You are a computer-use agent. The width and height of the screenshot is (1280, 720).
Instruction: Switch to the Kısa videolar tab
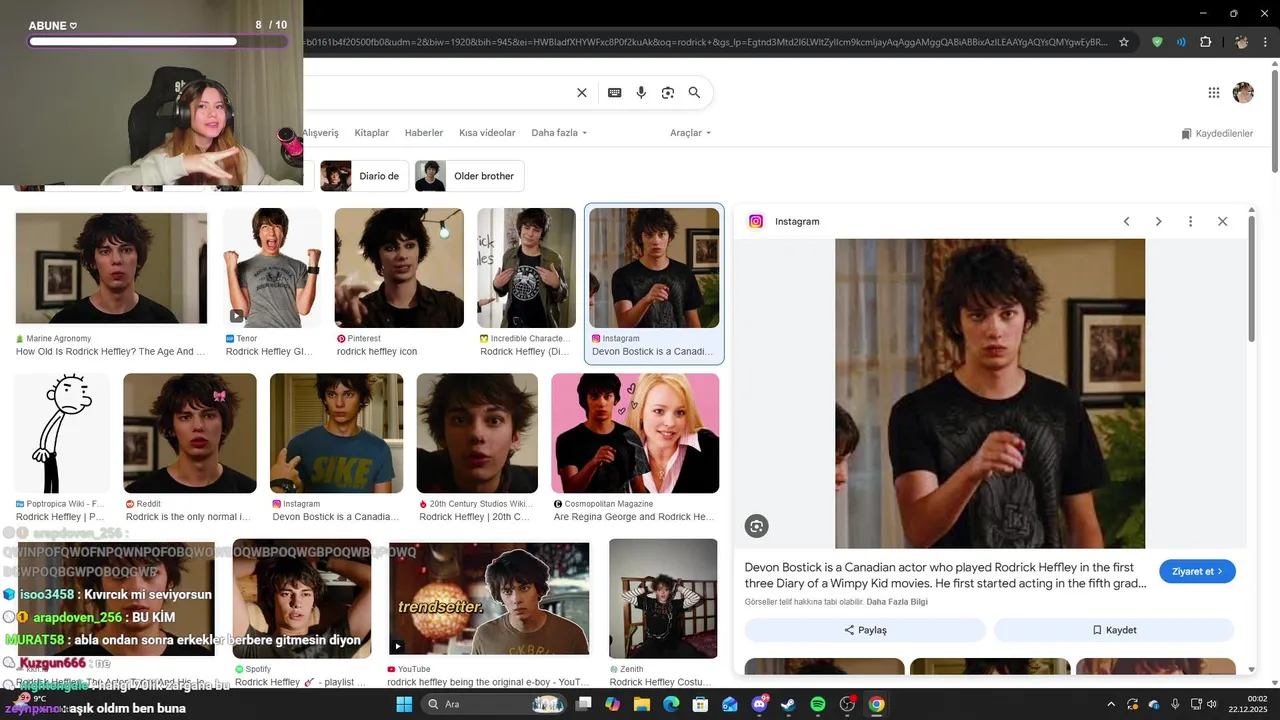pyautogui.click(x=487, y=133)
